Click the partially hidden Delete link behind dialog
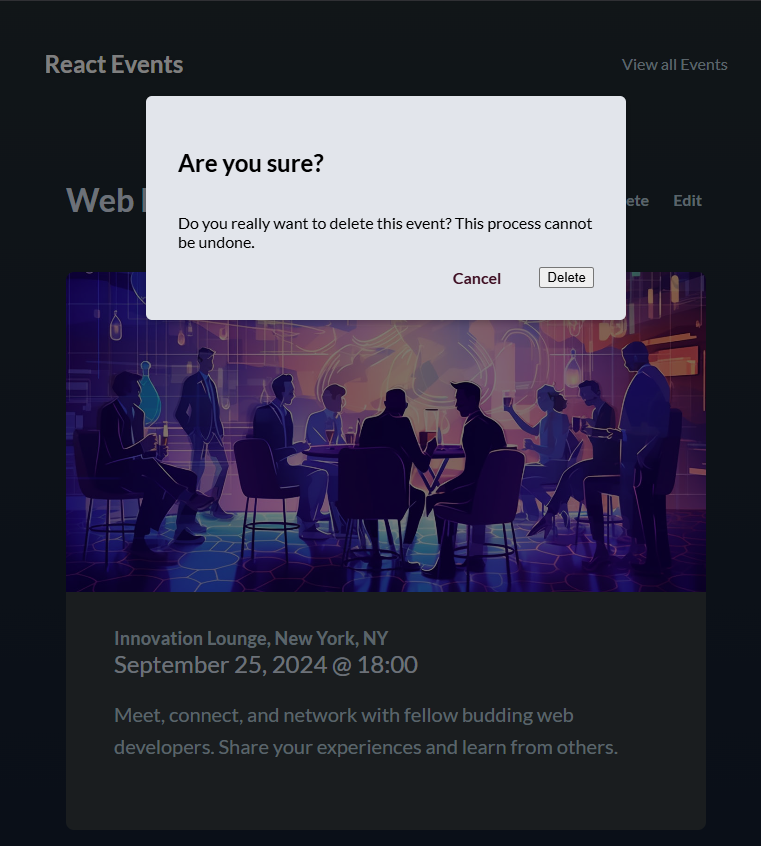 coord(634,200)
